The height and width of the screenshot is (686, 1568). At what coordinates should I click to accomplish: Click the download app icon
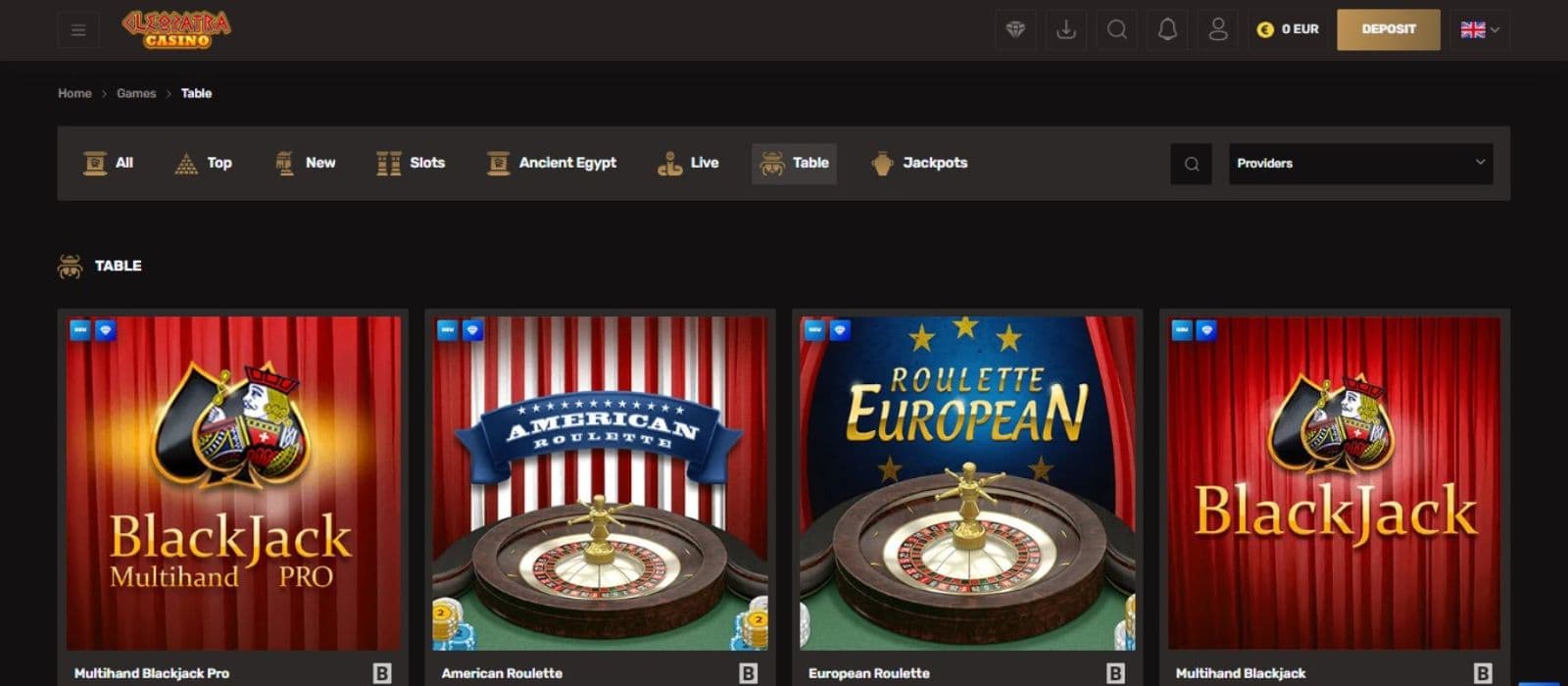1066,29
